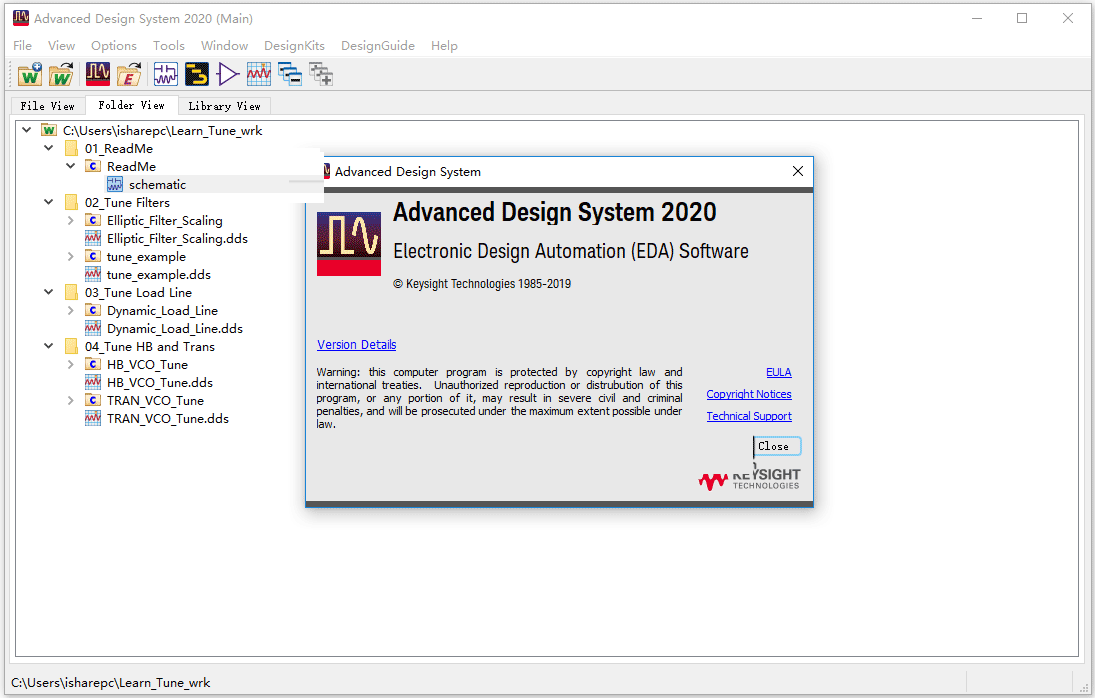Click the Open Workspace toolbar icon
Viewport: 1095px width, 698px height.
click(x=62, y=74)
